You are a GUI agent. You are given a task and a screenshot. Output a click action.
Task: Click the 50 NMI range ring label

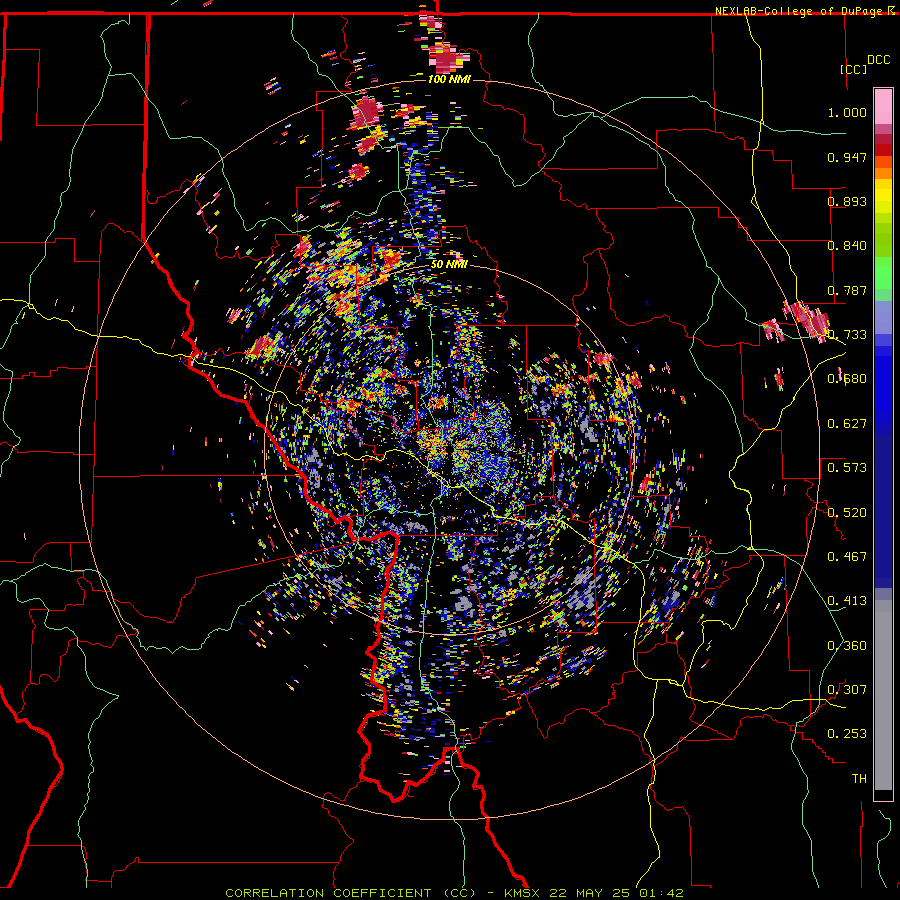pyautogui.click(x=449, y=264)
